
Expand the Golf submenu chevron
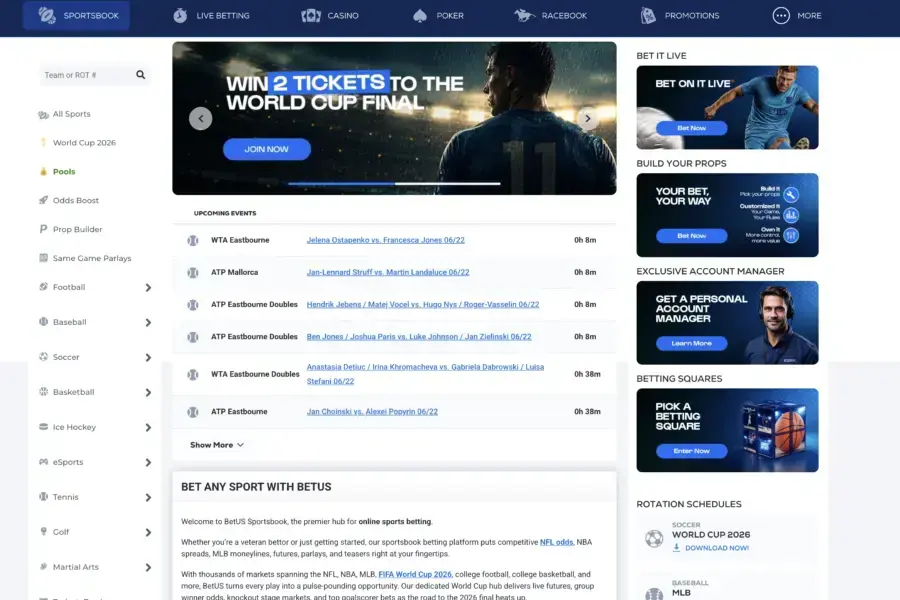148,533
